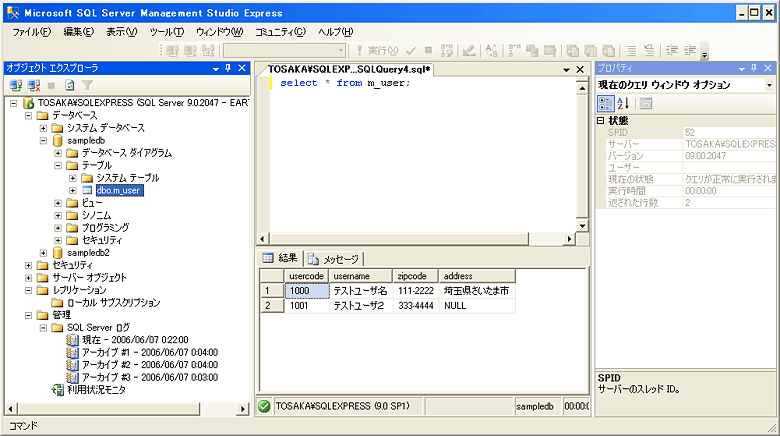Click Uncomment selected lines icon
This screenshot has height=436, width=780.
click(649, 50)
